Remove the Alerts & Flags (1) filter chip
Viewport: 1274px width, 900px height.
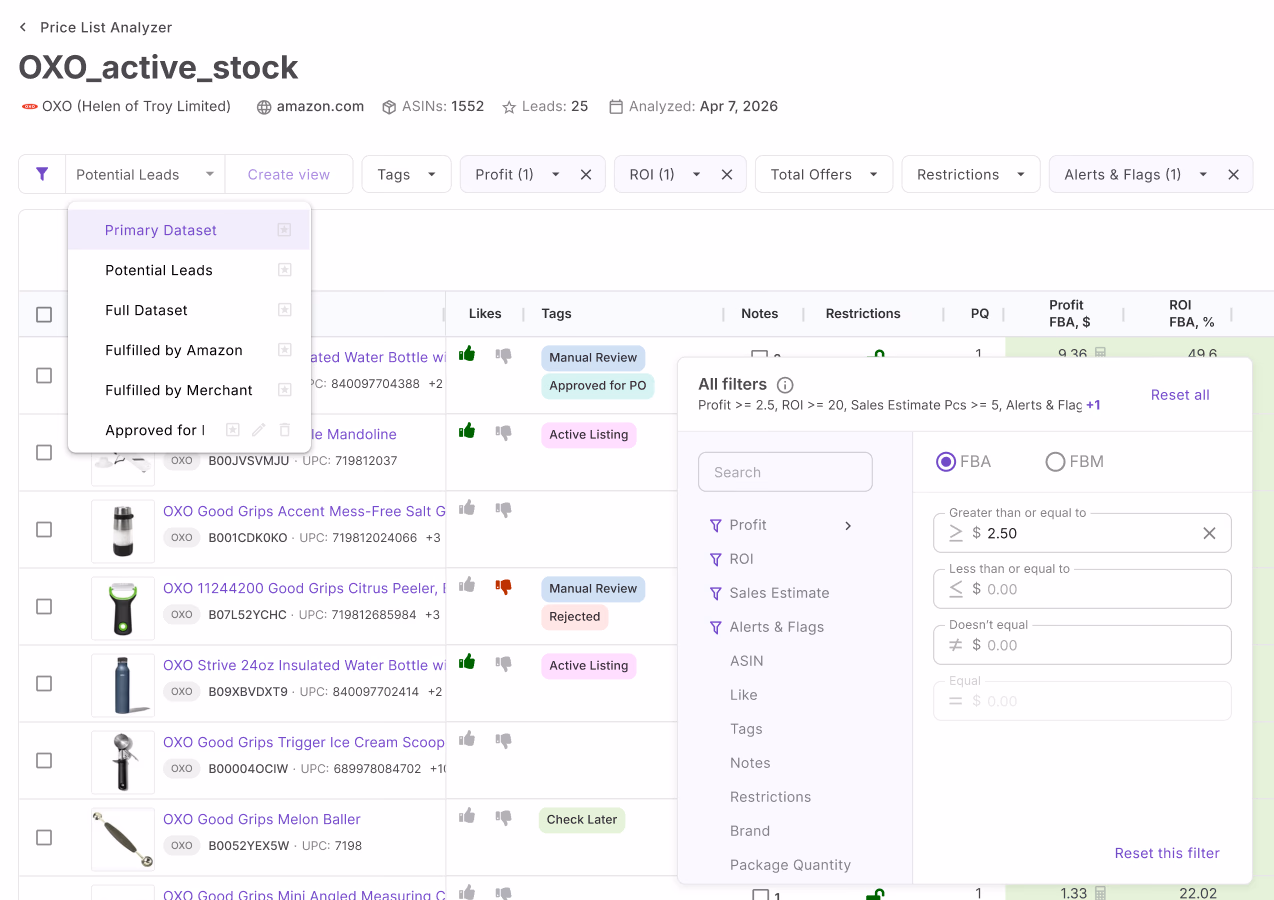coord(1234,174)
